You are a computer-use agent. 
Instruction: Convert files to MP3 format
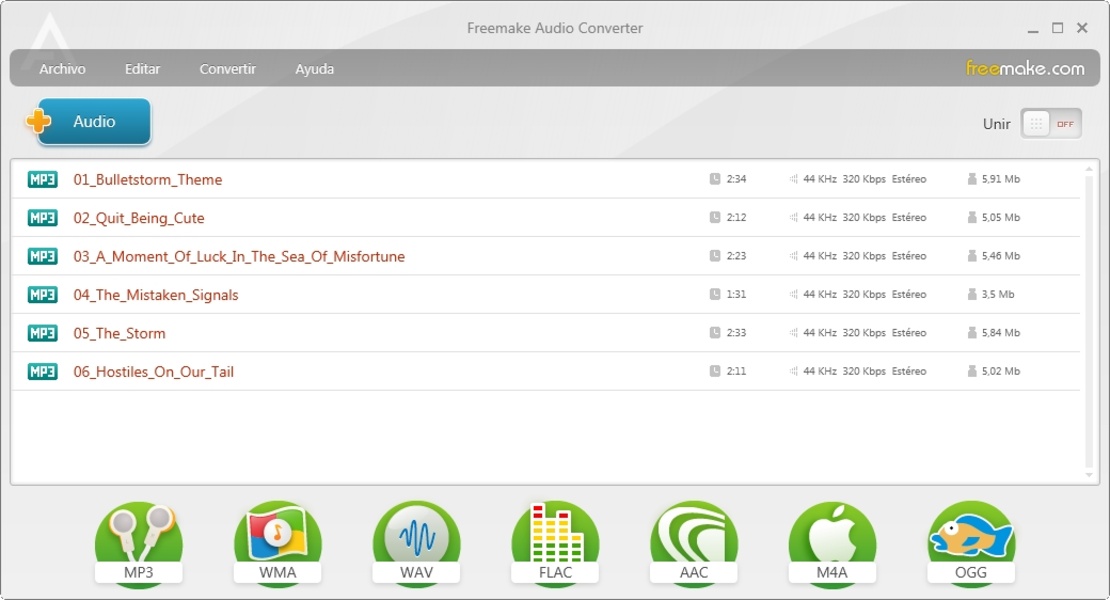[x=139, y=544]
